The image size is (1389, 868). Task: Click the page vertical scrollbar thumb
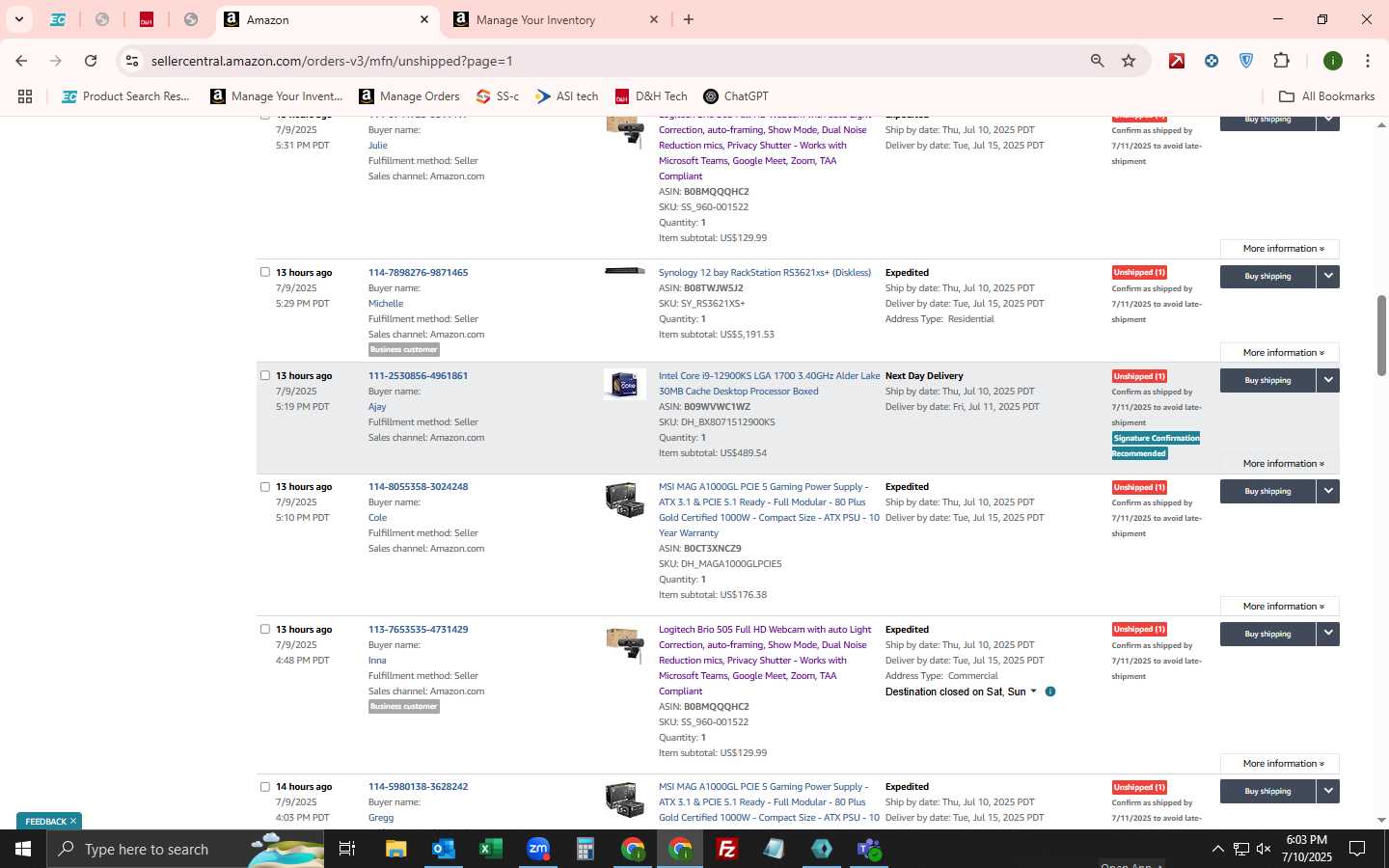point(1381,336)
